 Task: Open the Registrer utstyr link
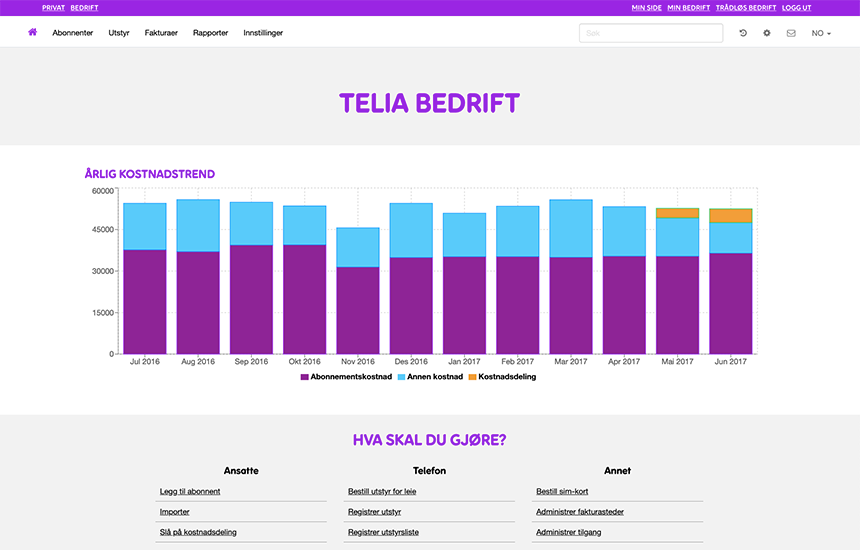click(374, 512)
